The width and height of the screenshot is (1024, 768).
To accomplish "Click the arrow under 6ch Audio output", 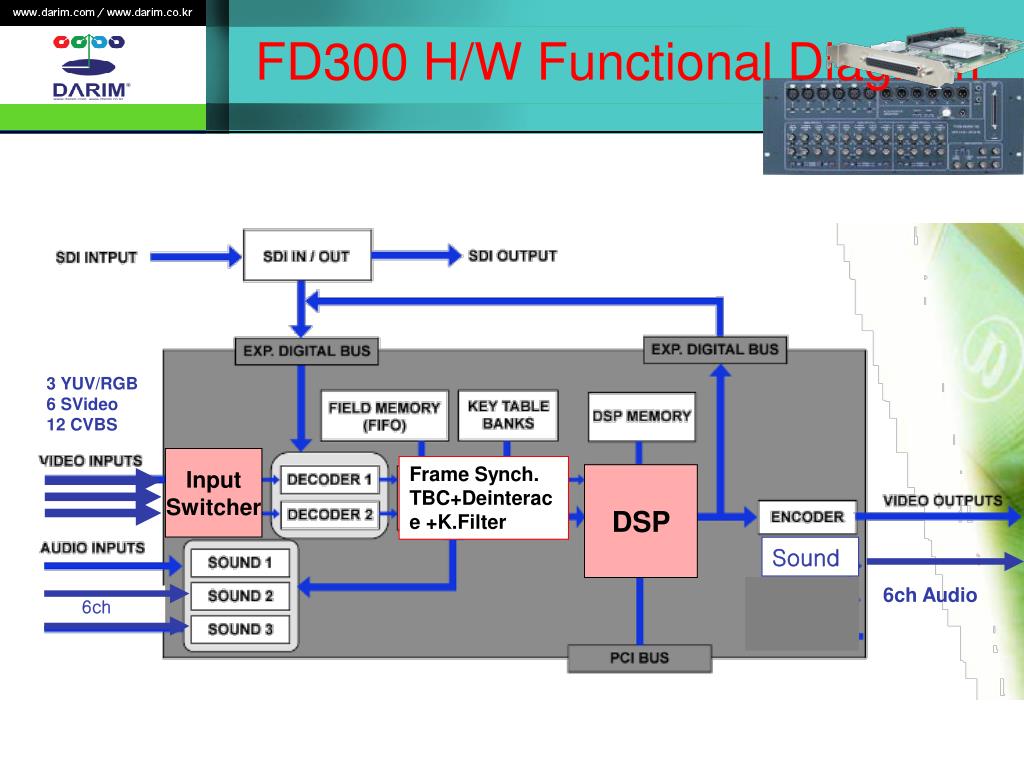I will pos(944,561).
